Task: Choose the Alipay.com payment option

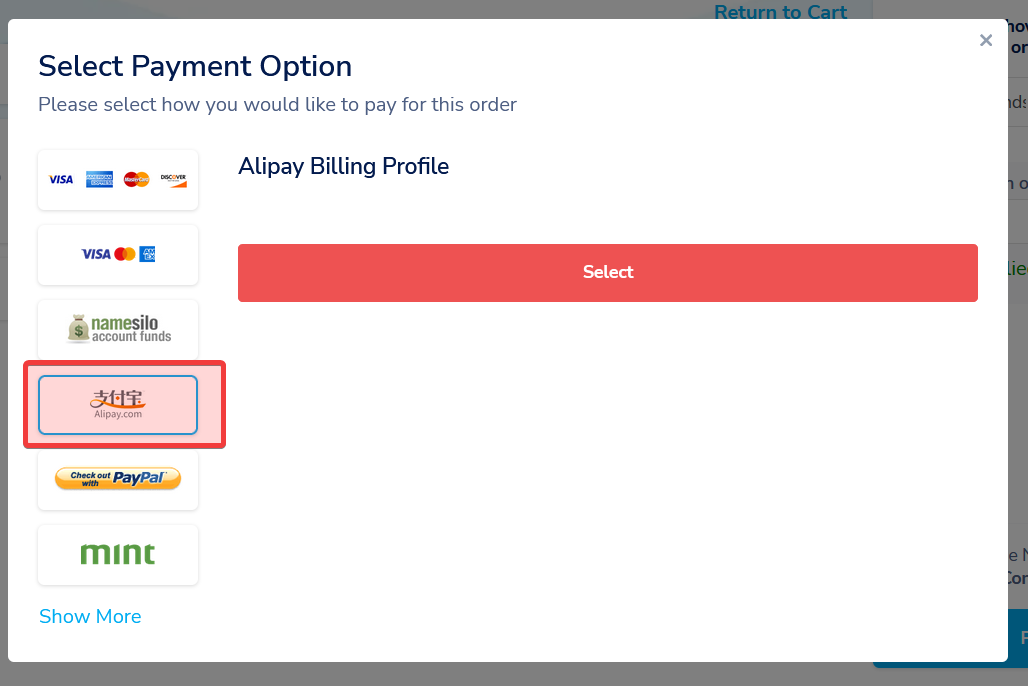Action: 118,405
